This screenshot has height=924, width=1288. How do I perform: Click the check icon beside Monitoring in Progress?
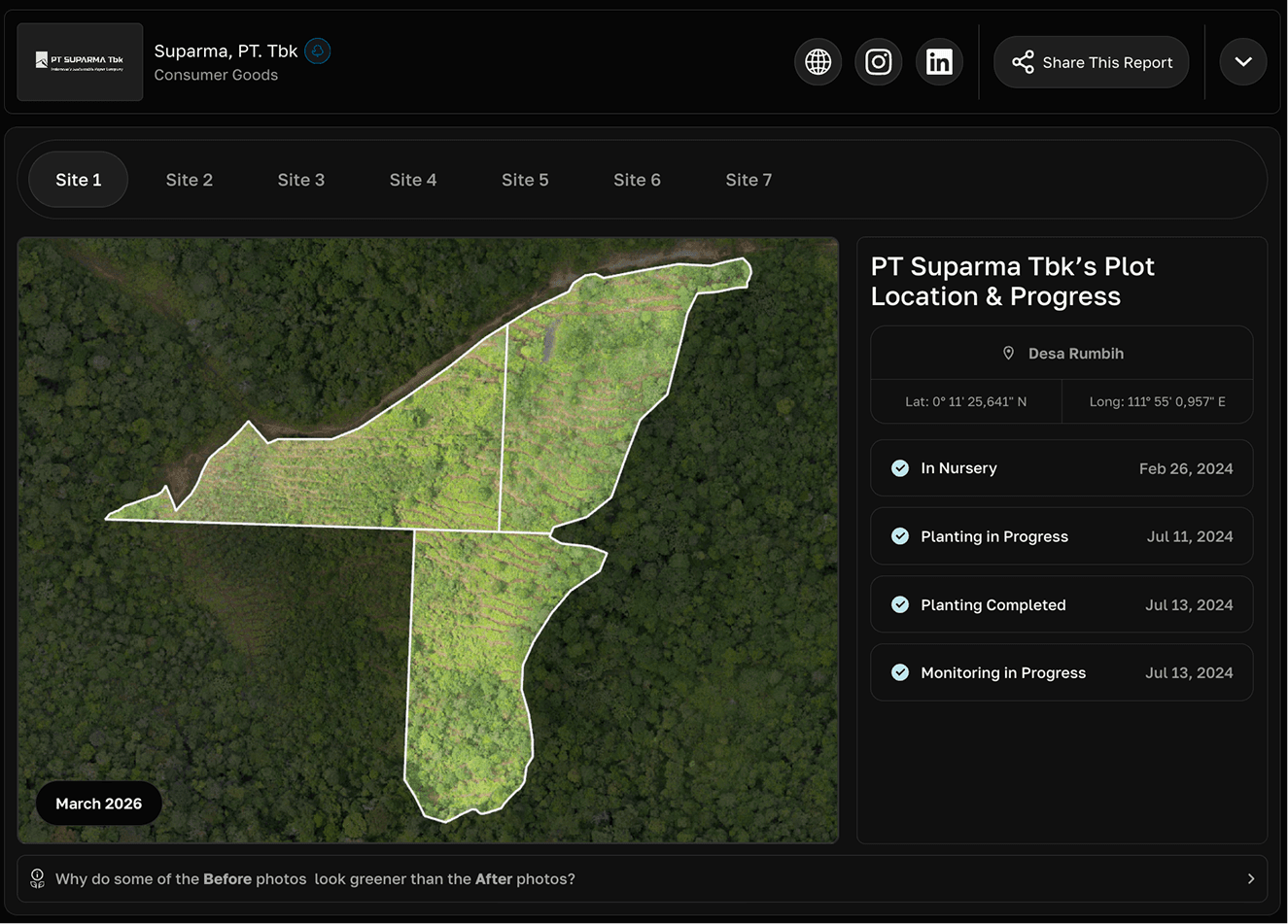pyautogui.click(x=900, y=672)
